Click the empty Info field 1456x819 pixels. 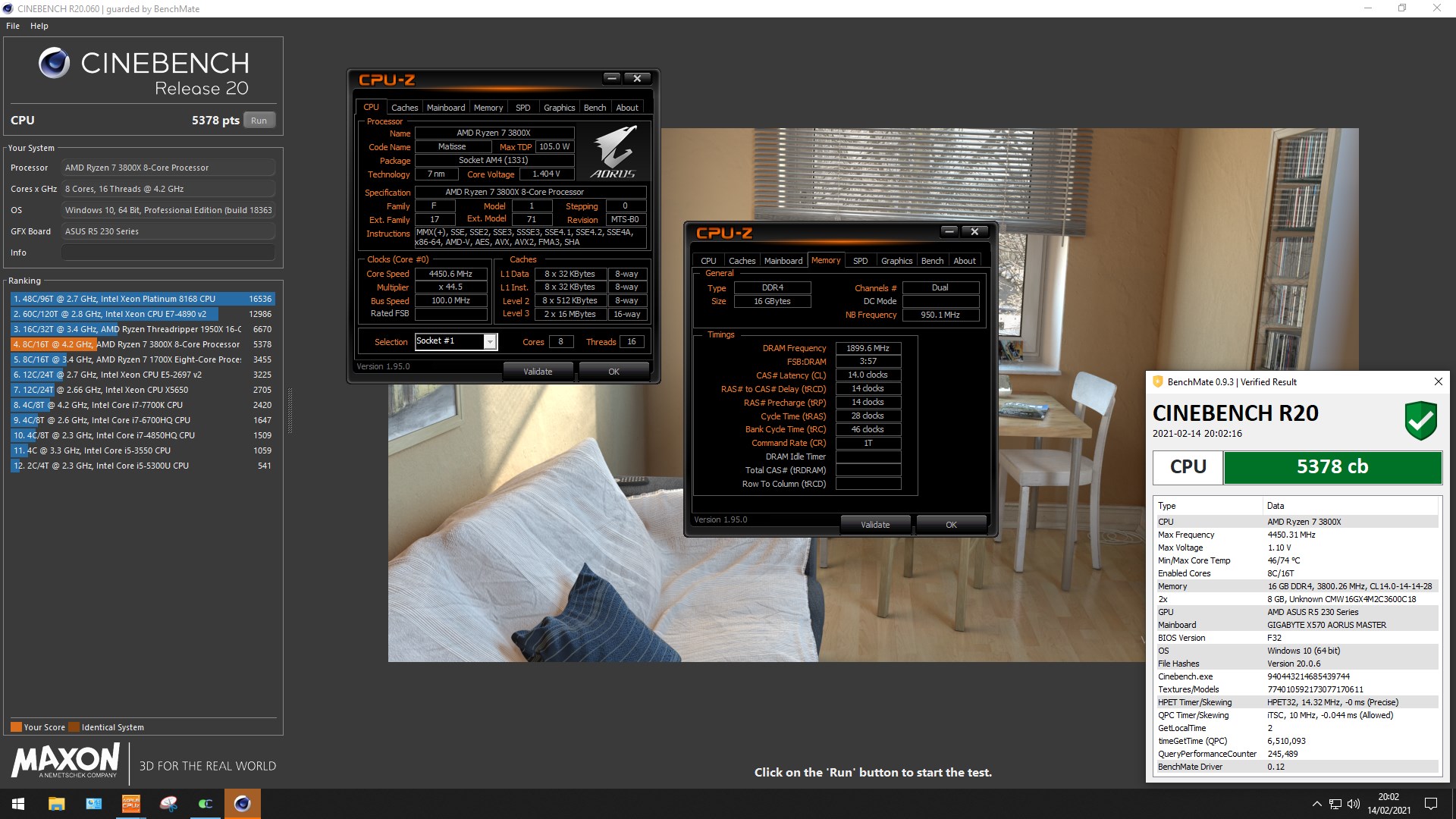coord(168,253)
